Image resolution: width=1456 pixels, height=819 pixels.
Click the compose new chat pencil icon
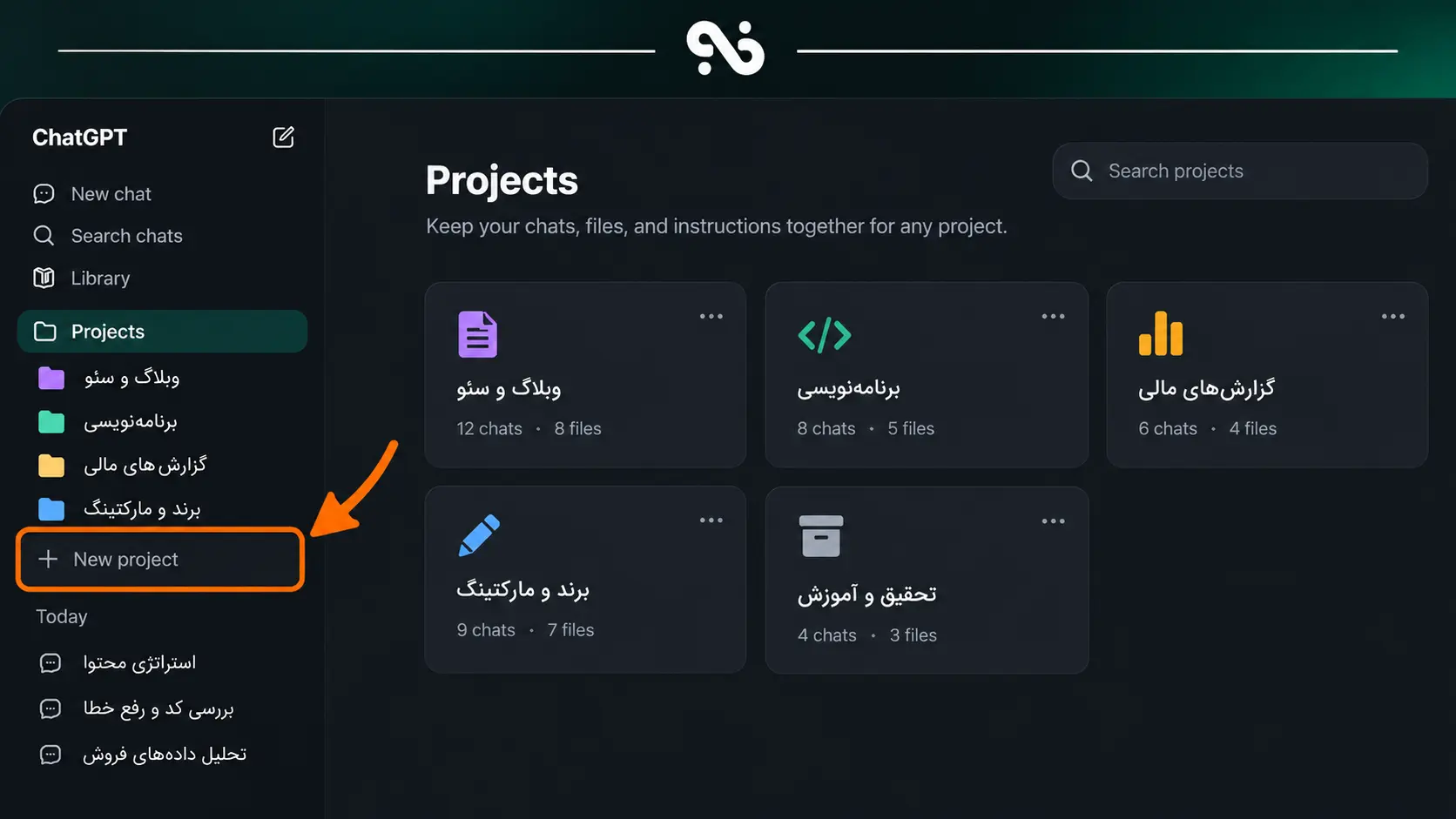[x=283, y=138]
